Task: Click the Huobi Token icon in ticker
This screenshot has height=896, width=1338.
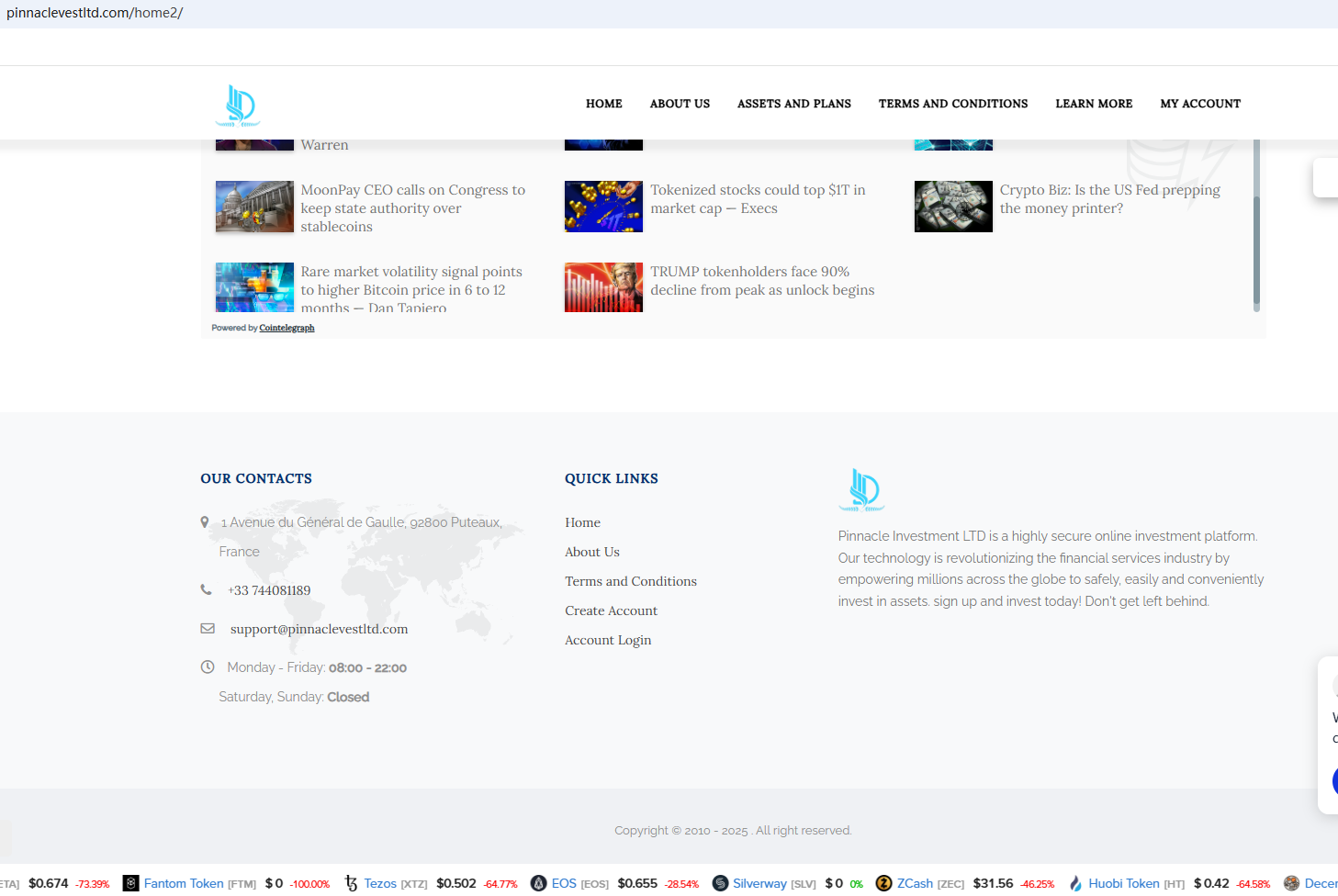Action: (x=1075, y=883)
